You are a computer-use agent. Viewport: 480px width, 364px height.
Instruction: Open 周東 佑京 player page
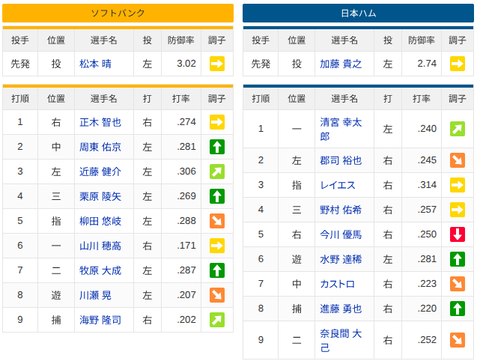[100, 147]
